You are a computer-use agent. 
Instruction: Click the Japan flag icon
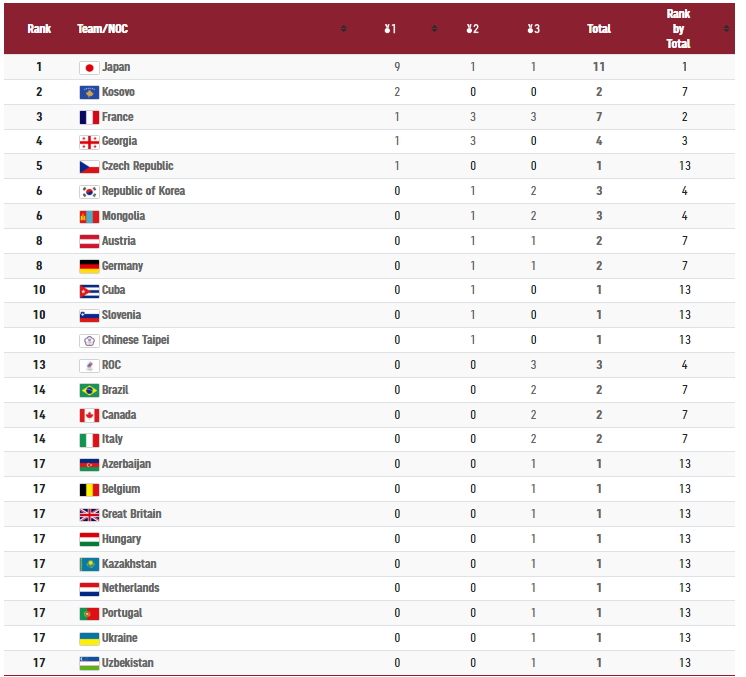click(89, 68)
